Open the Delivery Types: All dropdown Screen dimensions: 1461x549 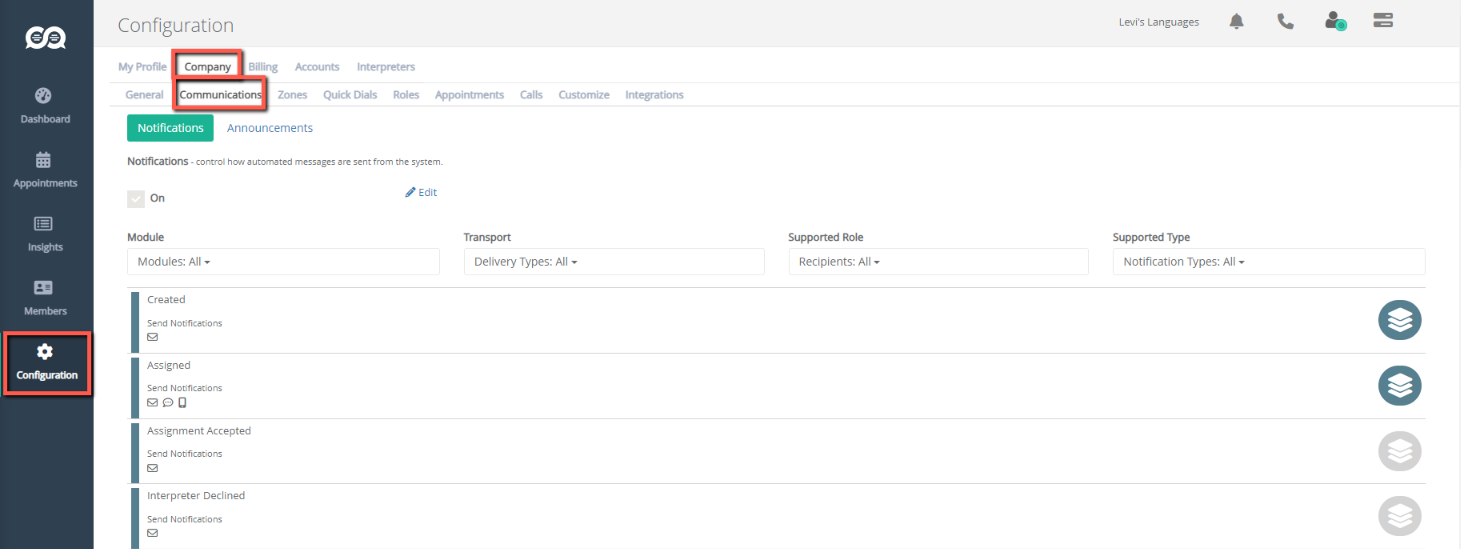[614, 262]
